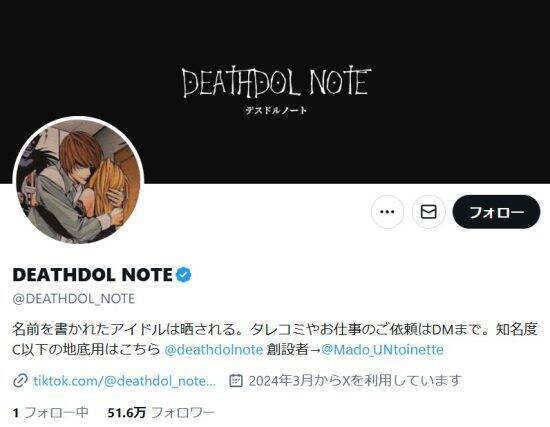View the 51.6万 フォロワー followers list
Screen dimensions: 550x427
point(161,412)
